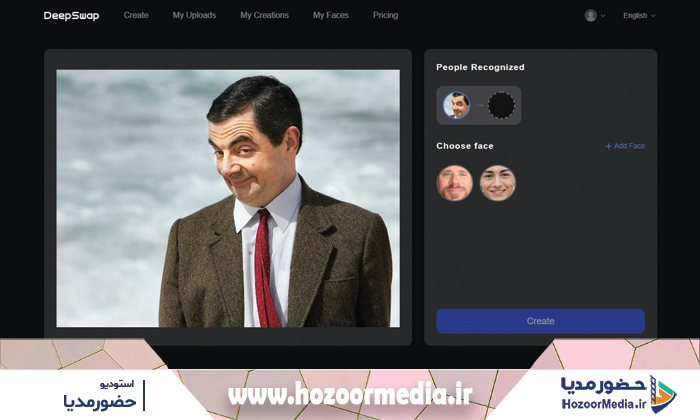Click the Choose face label
700x420 pixels.
click(x=465, y=146)
